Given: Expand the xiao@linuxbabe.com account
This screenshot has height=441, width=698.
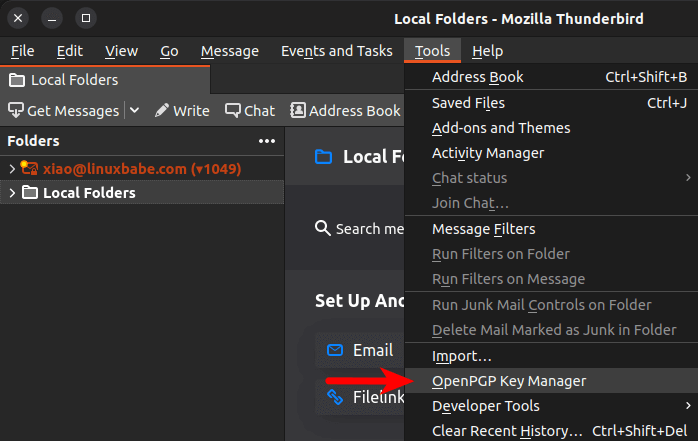Looking at the screenshot, I should tap(12, 168).
